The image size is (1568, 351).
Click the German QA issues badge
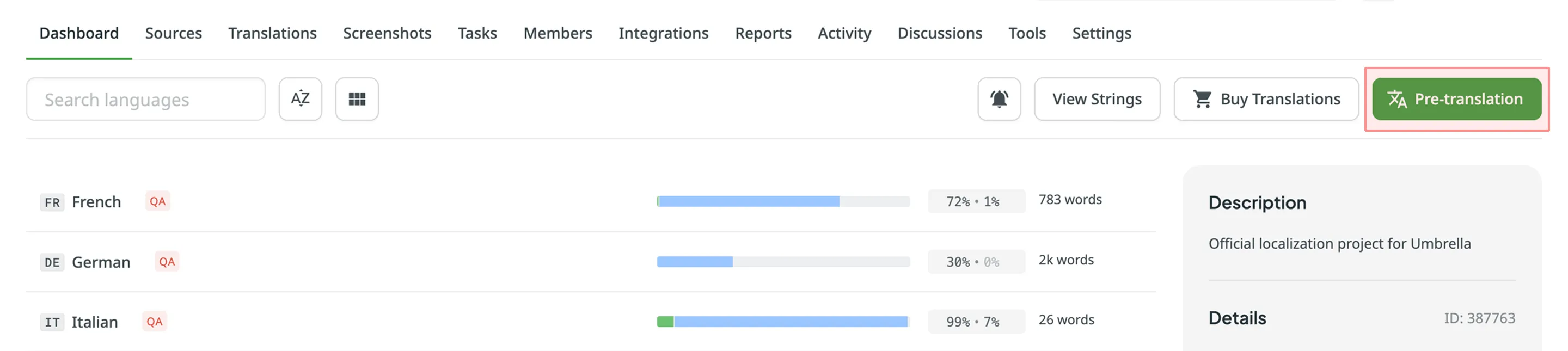pyautogui.click(x=167, y=262)
